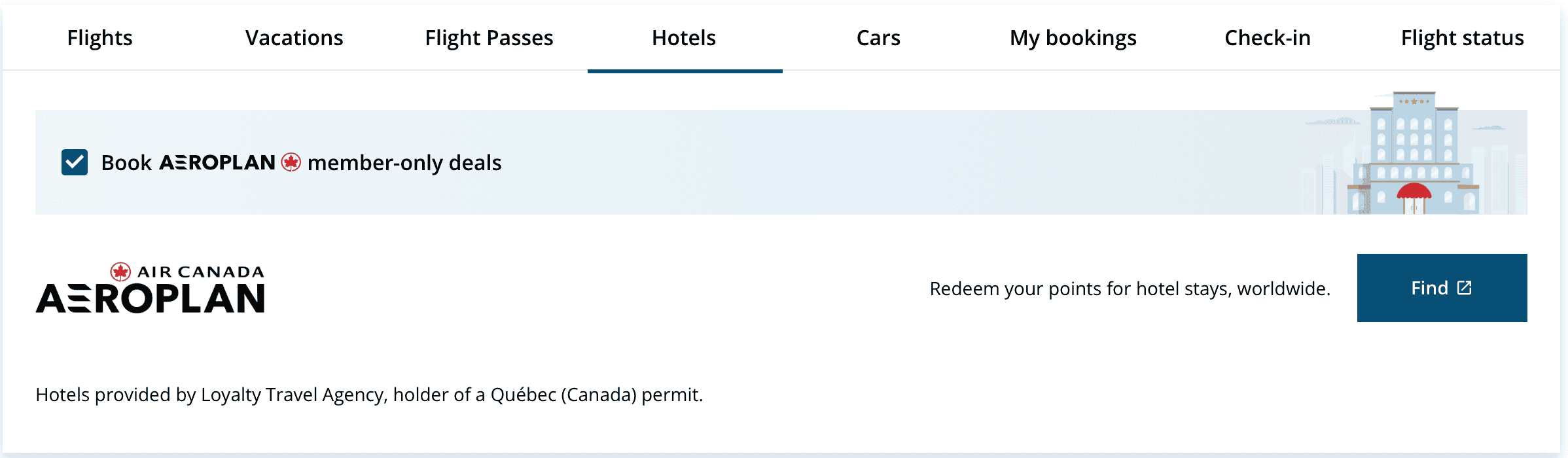Open the Vacations tab
This screenshot has width=1568, height=458.
tap(294, 38)
